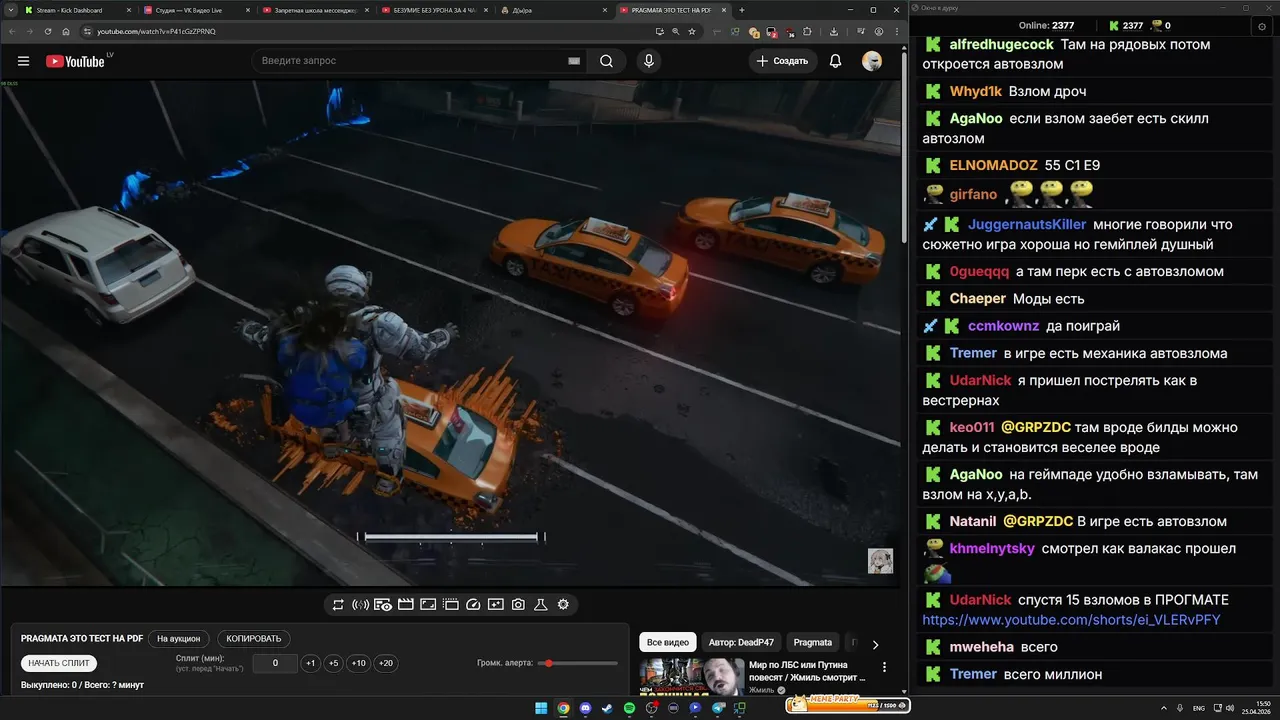Image resolution: width=1280 pixels, height=720 pixels.
Task: Open the YouTube hamburger guide menu
Action: coord(23,61)
